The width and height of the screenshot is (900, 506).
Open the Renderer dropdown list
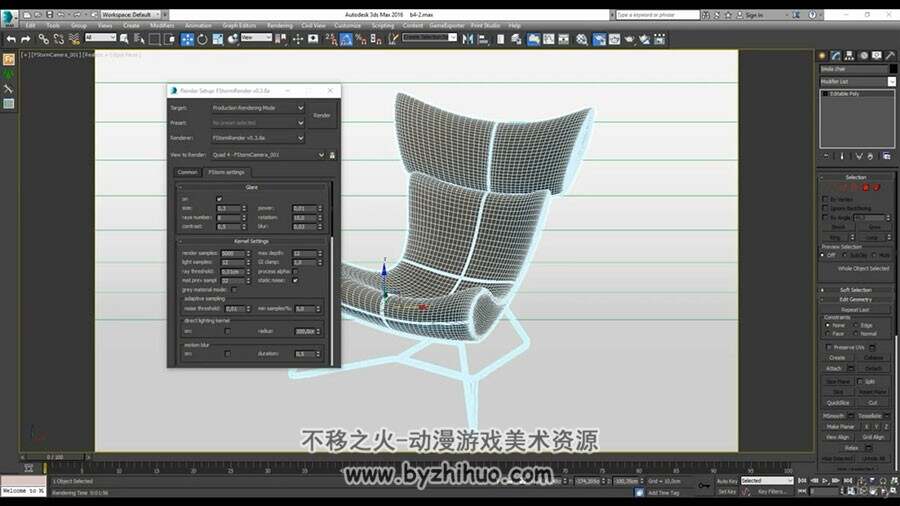point(258,138)
